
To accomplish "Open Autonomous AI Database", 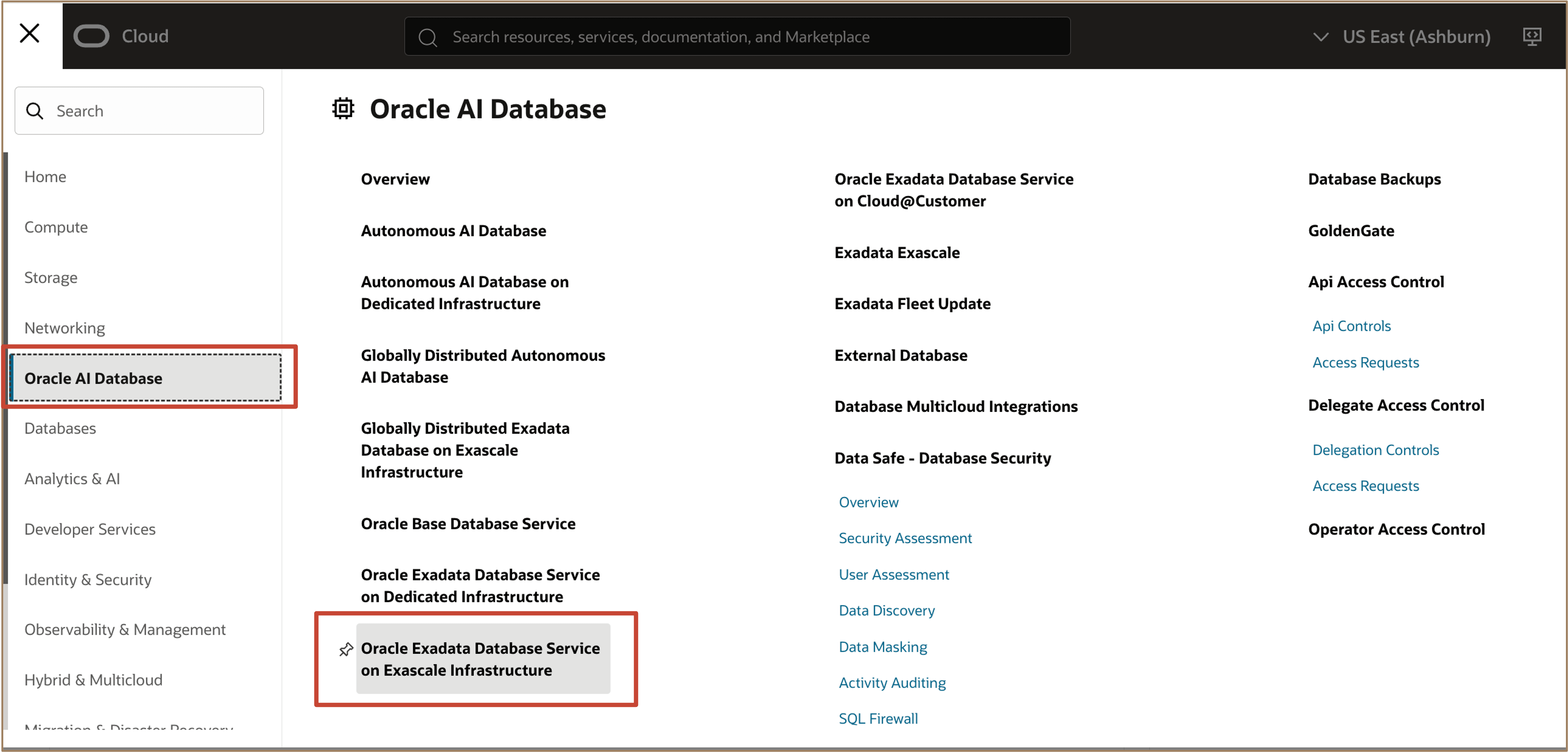I will (453, 231).
